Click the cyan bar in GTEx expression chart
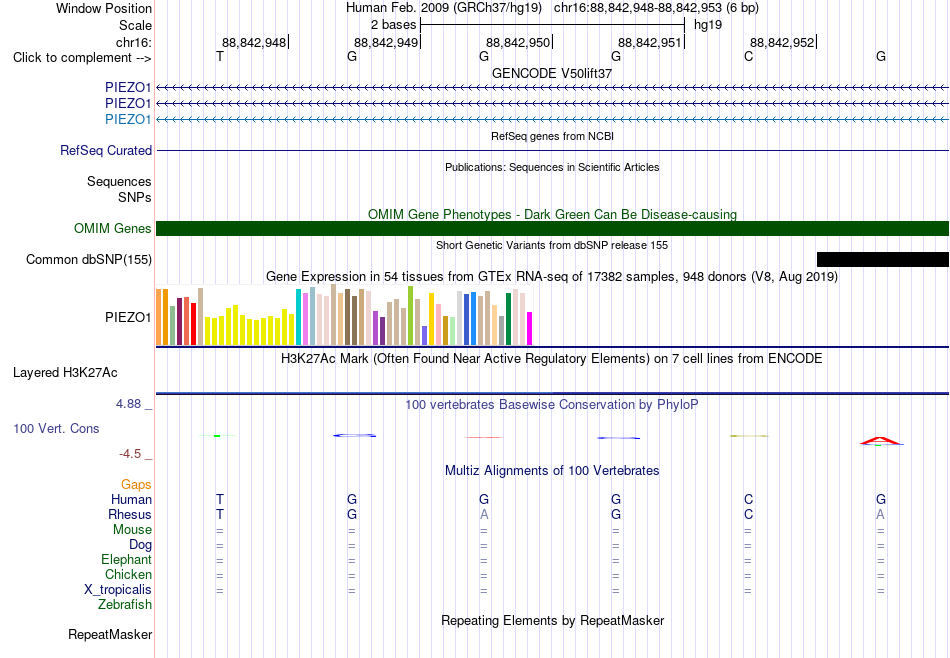950x658 pixels. coord(299,317)
